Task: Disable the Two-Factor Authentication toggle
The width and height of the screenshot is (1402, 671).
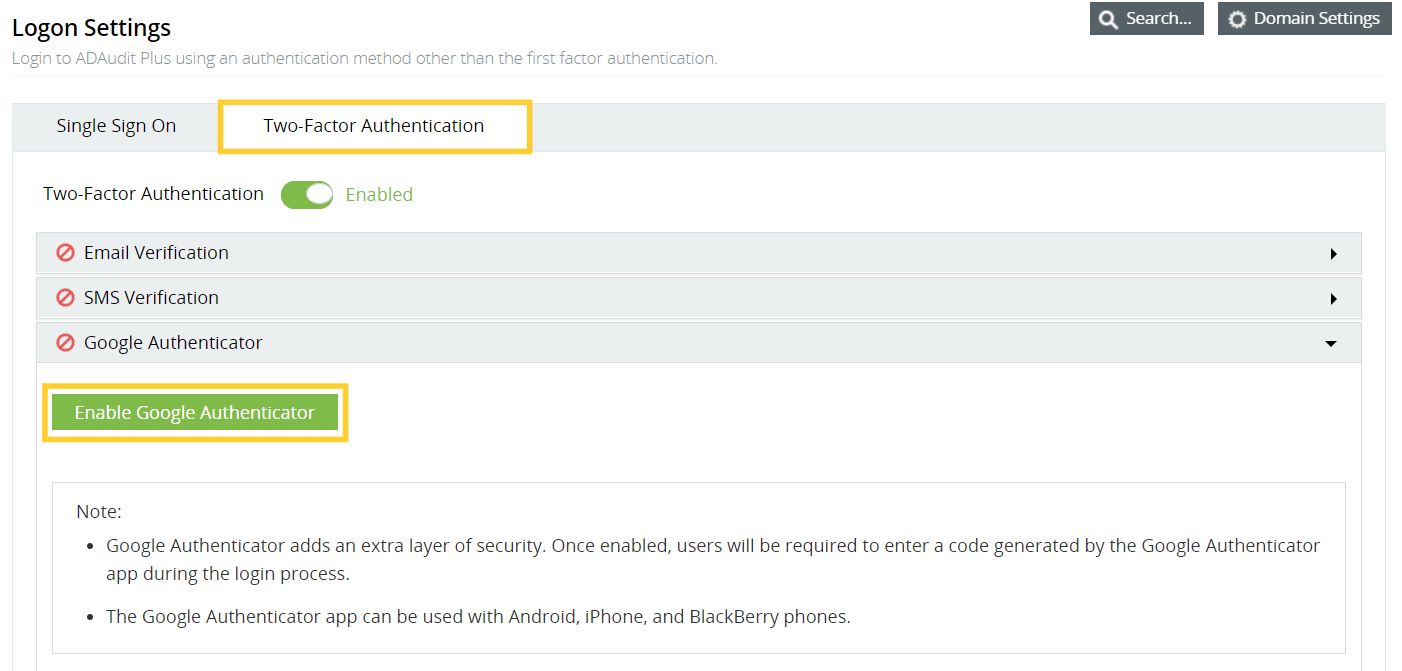Action: click(307, 194)
